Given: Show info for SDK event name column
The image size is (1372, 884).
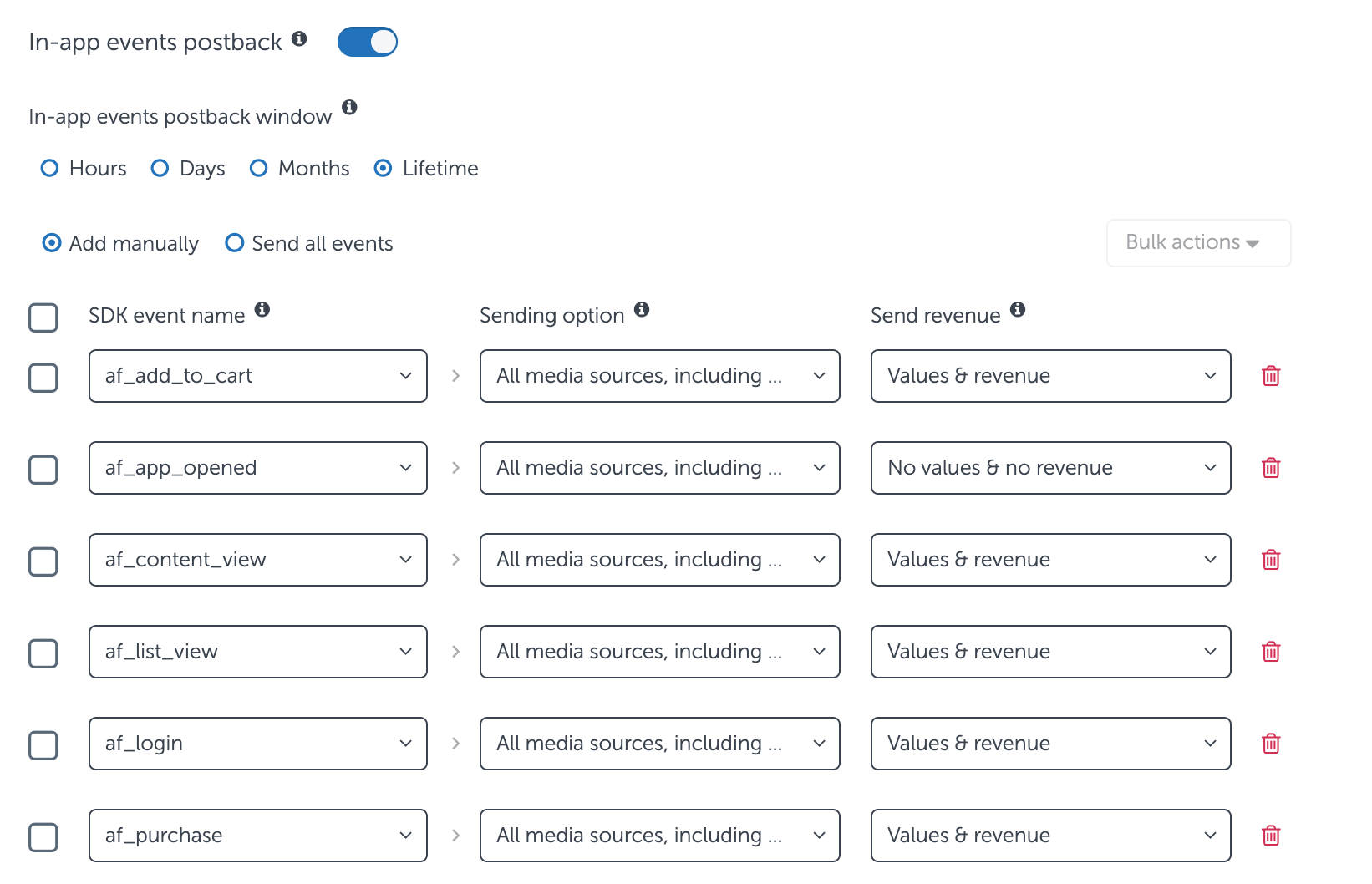Looking at the screenshot, I should point(262,309).
